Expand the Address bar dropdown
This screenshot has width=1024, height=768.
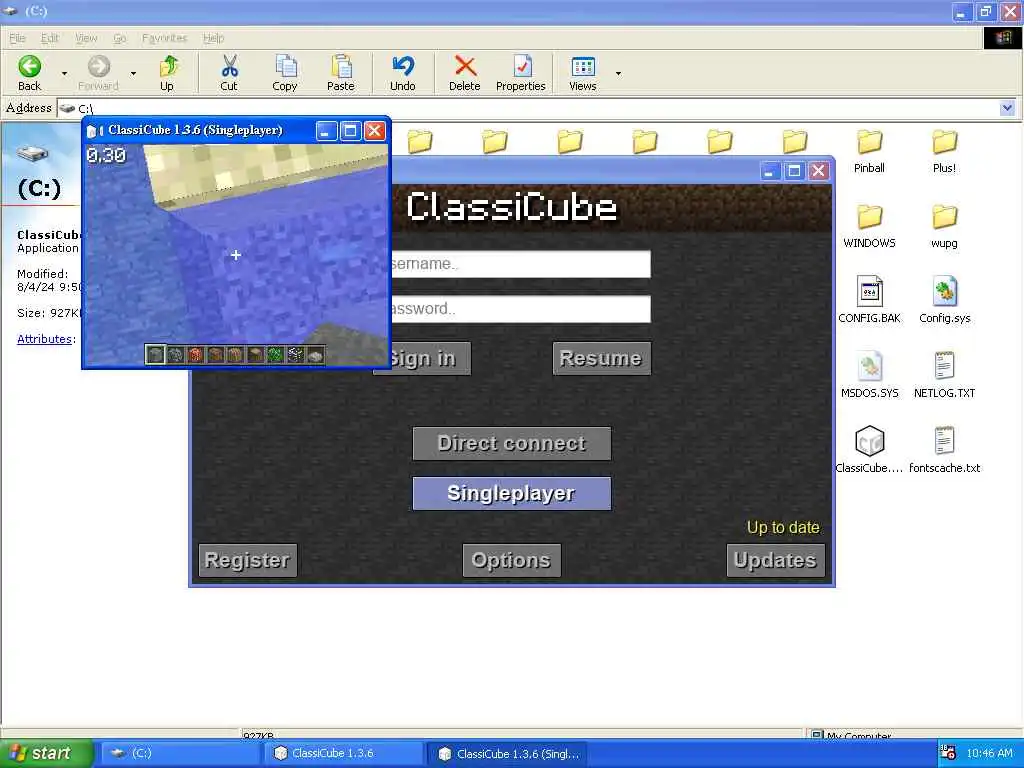coord(1007,108)
